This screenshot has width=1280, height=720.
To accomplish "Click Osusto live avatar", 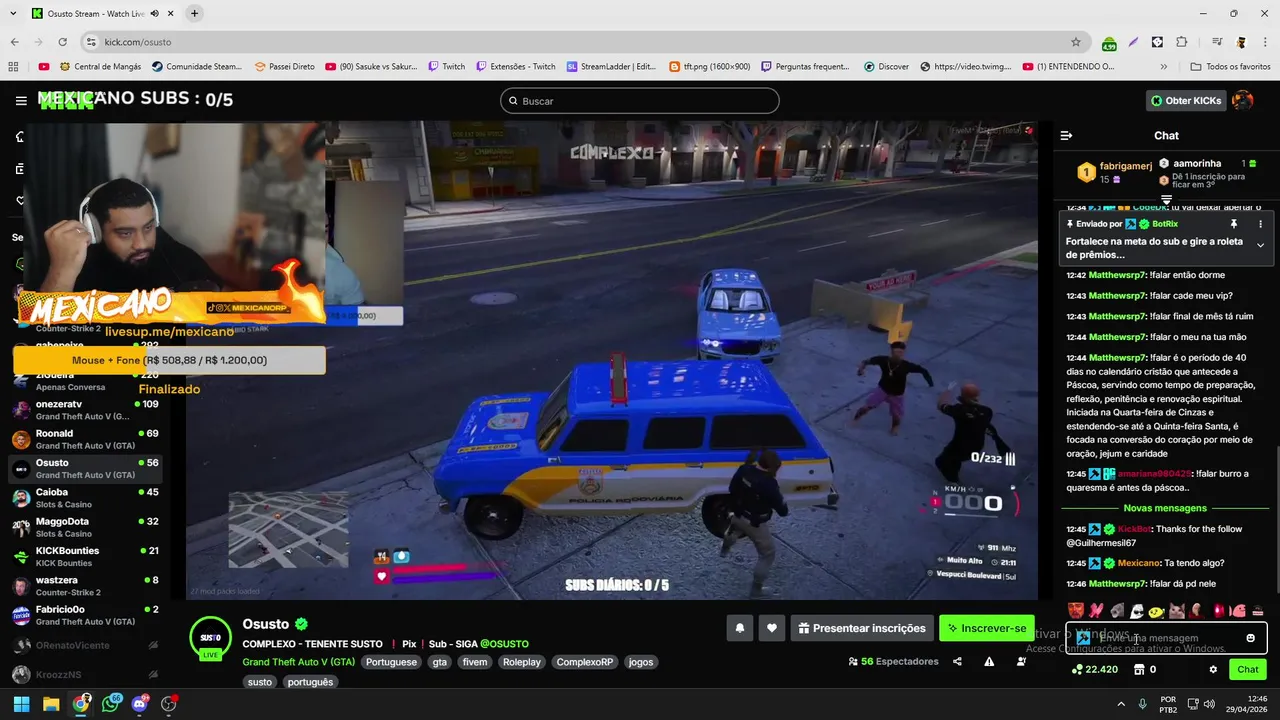I will [210, 638].
